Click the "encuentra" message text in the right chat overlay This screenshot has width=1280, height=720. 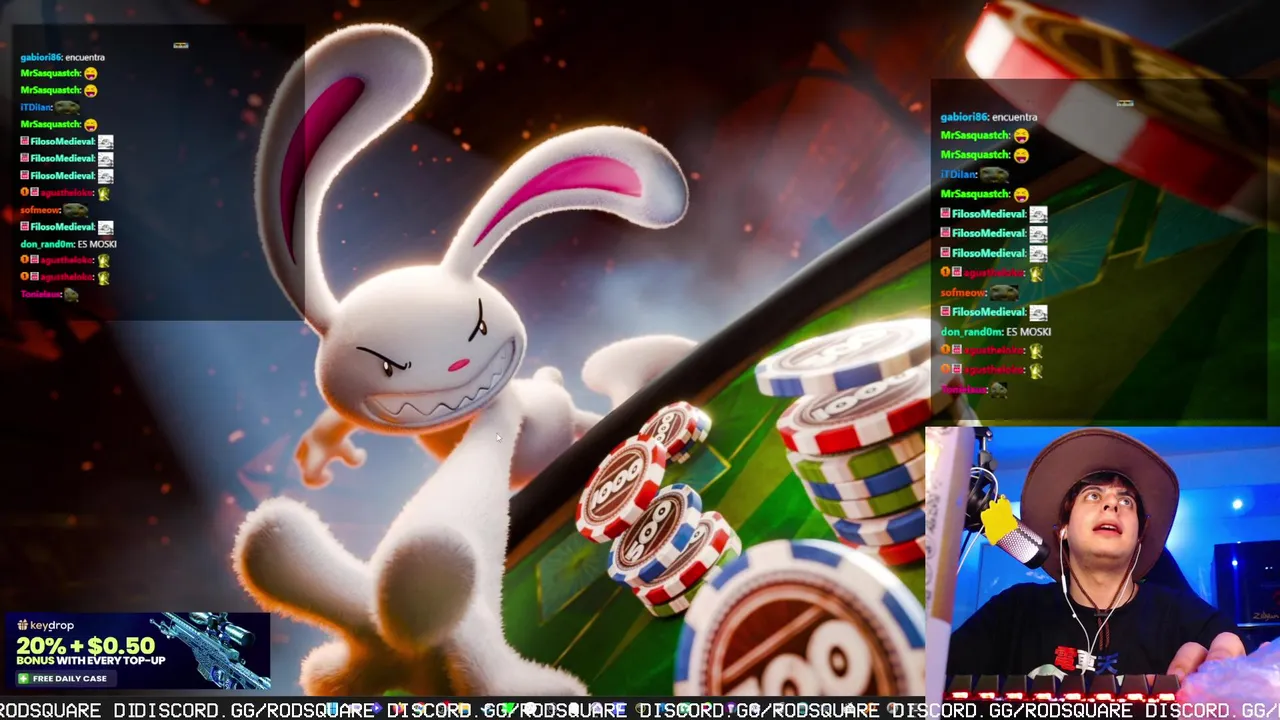(1014, 117)
